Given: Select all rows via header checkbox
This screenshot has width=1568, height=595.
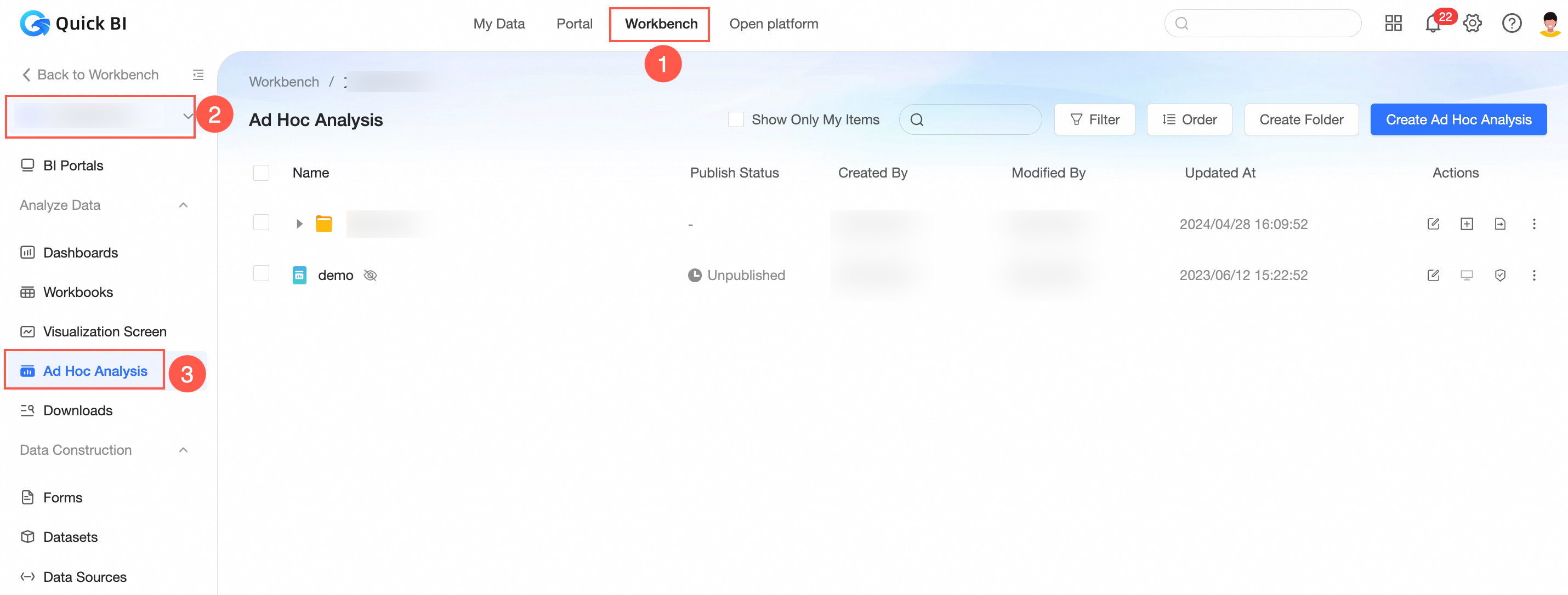Looking at the screenshot, I should [261, 173].
